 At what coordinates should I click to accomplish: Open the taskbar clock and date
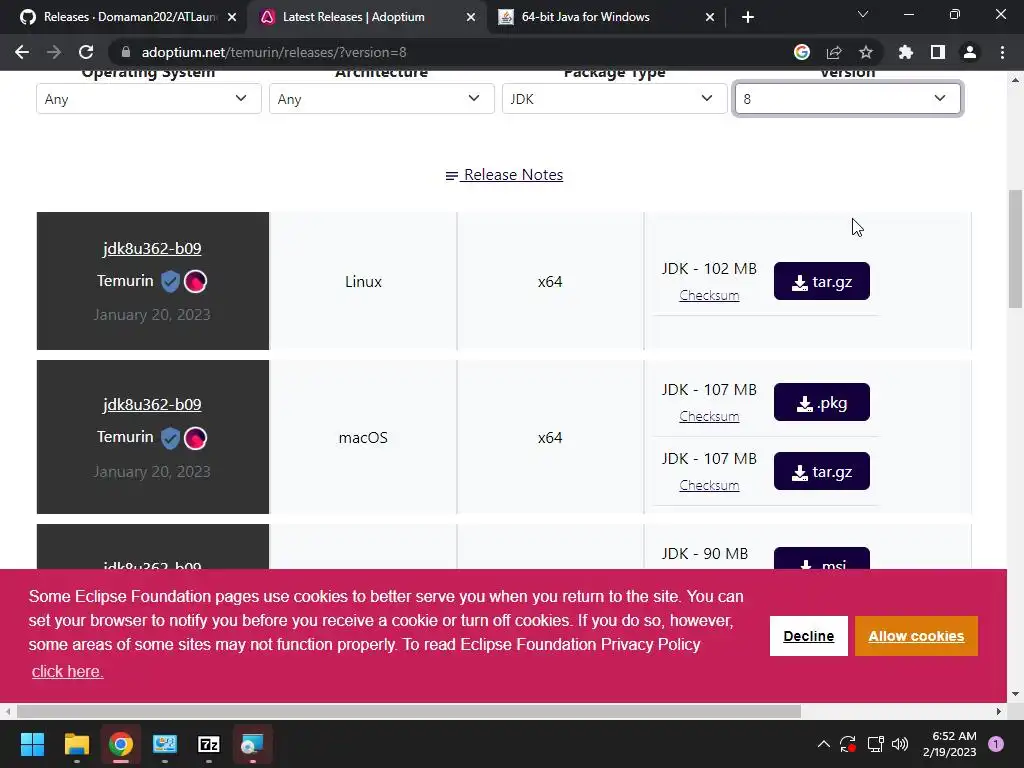pyautogui.click(x=950, y=744)
